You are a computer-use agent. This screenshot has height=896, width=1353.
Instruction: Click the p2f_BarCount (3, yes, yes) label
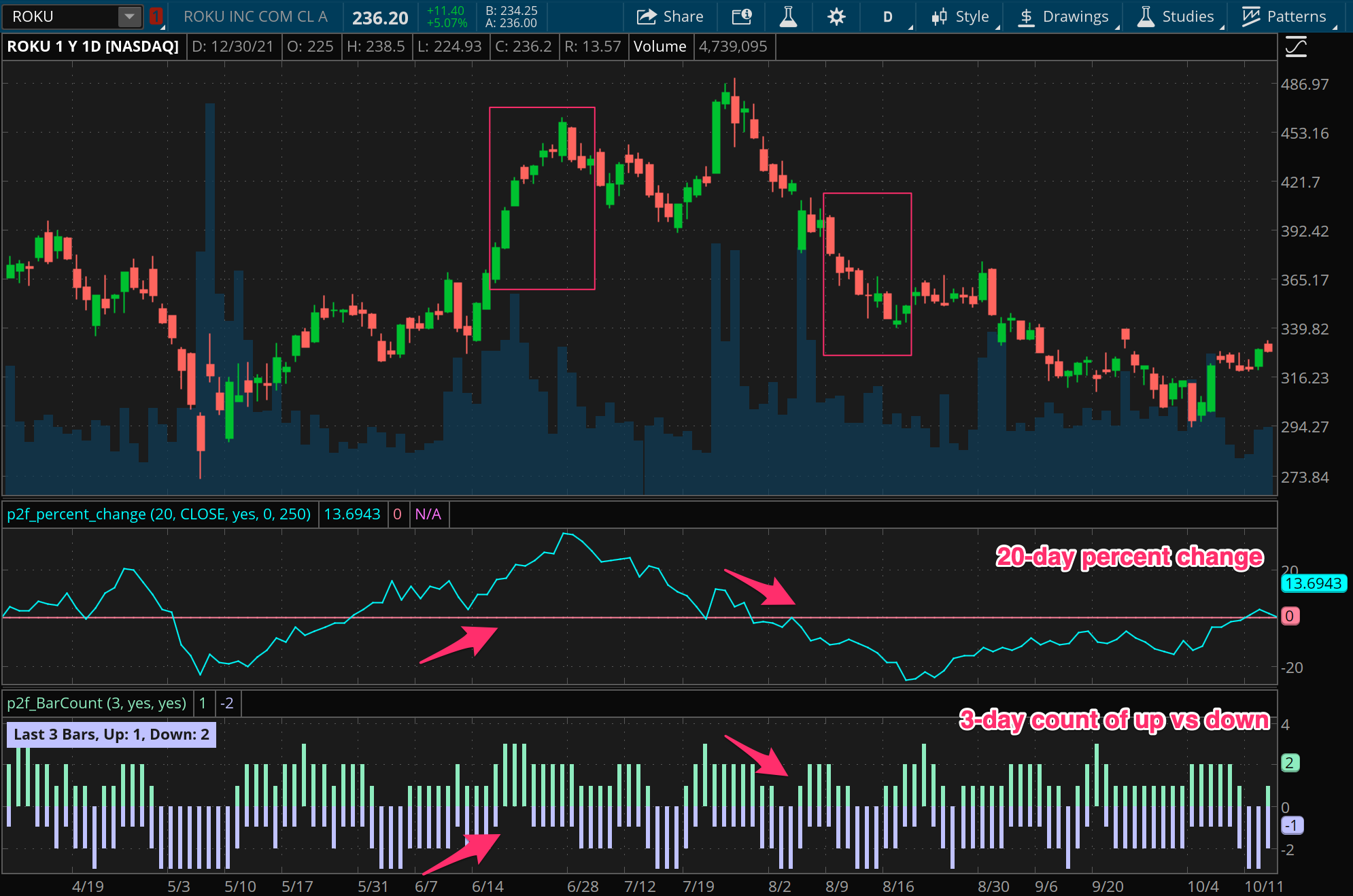pyautogui.click(x=97, y=703)
